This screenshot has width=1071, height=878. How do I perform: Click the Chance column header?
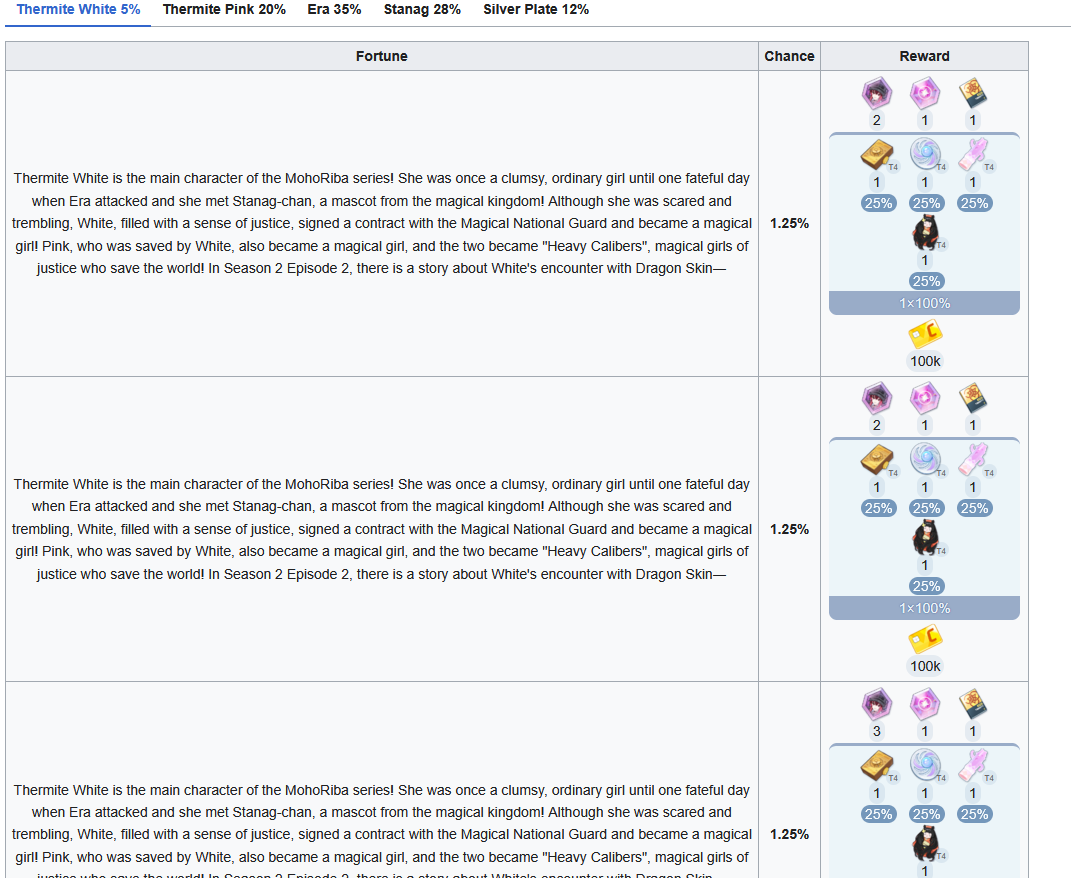click(789, 56)
